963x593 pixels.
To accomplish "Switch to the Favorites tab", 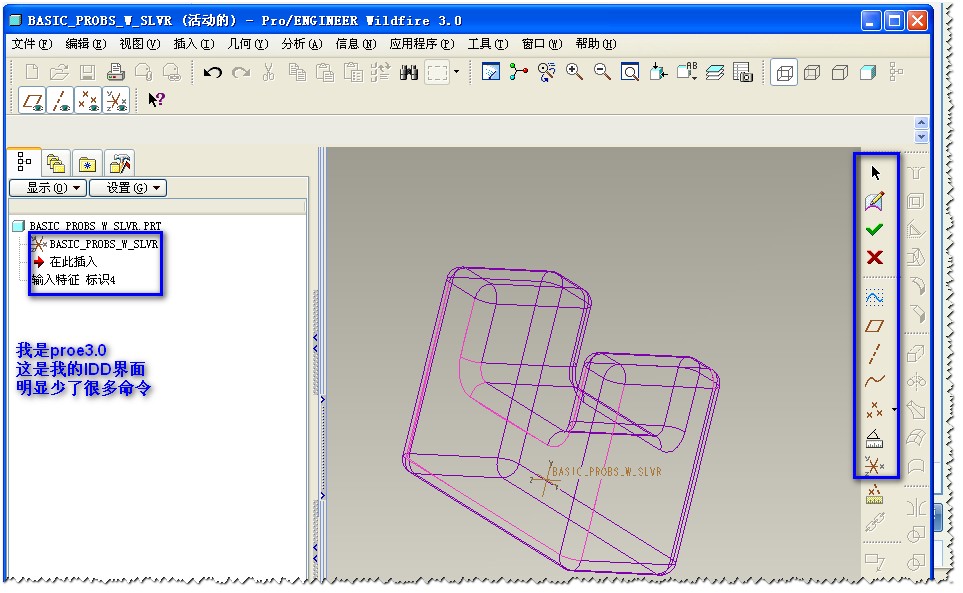I will click(x=88, y=163).
